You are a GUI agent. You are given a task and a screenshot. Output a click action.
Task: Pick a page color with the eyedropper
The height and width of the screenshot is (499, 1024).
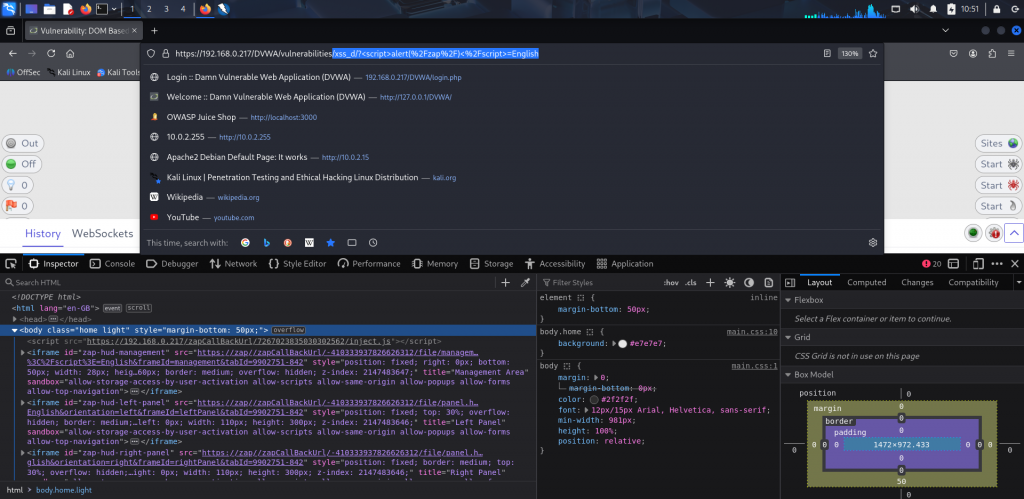tap(524, 283)
